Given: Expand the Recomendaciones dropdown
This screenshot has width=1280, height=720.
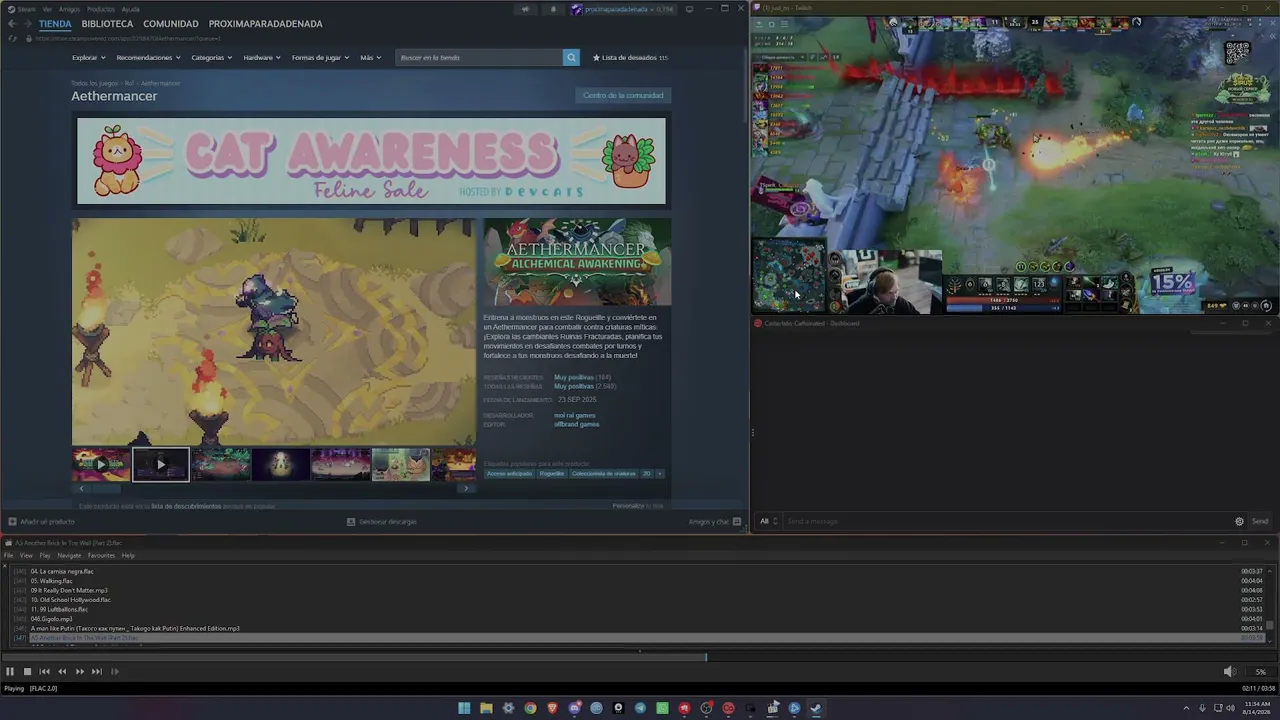Looking at the screenshot, I should pyautogui.click(x=148, y=57).
